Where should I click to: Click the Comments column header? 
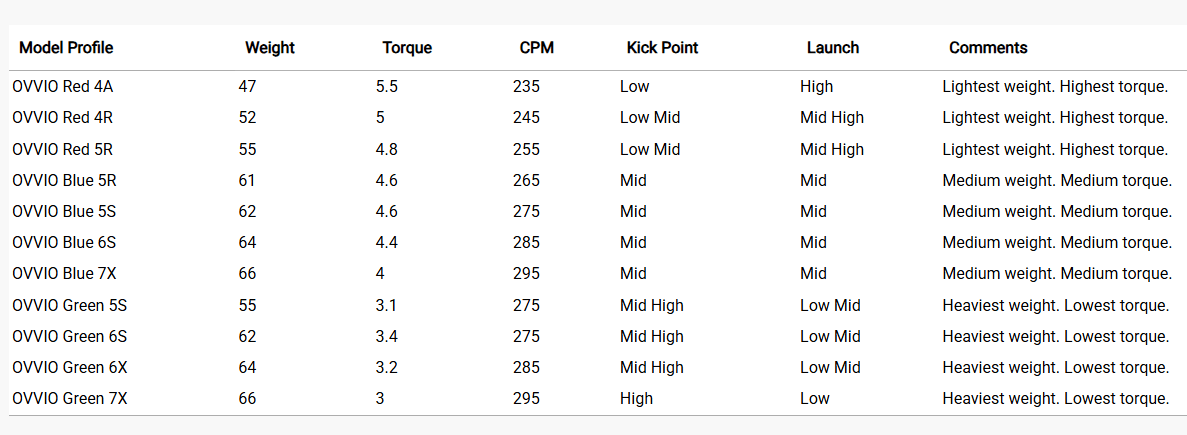pos(988,48)
